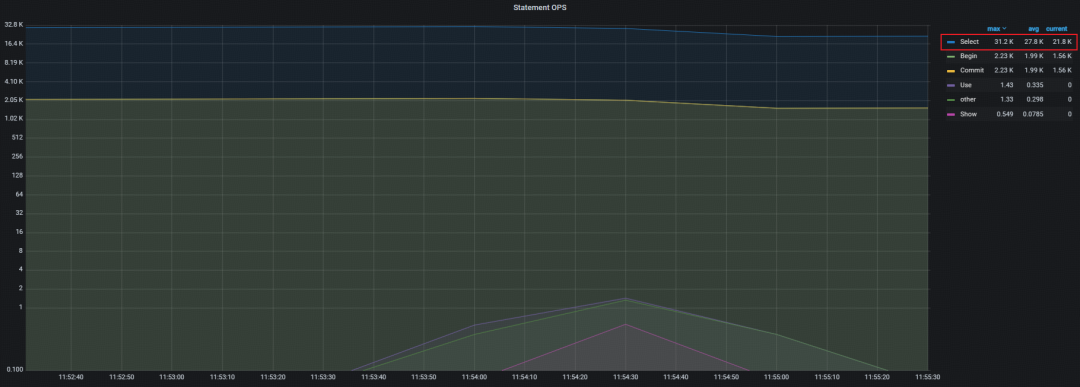
Task: Open the purple Use series color swatch
Action: 951,85
